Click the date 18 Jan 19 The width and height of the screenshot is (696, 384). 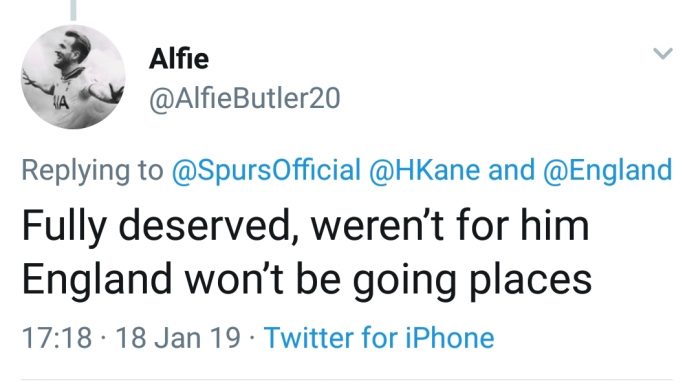[x=178, y=338]
